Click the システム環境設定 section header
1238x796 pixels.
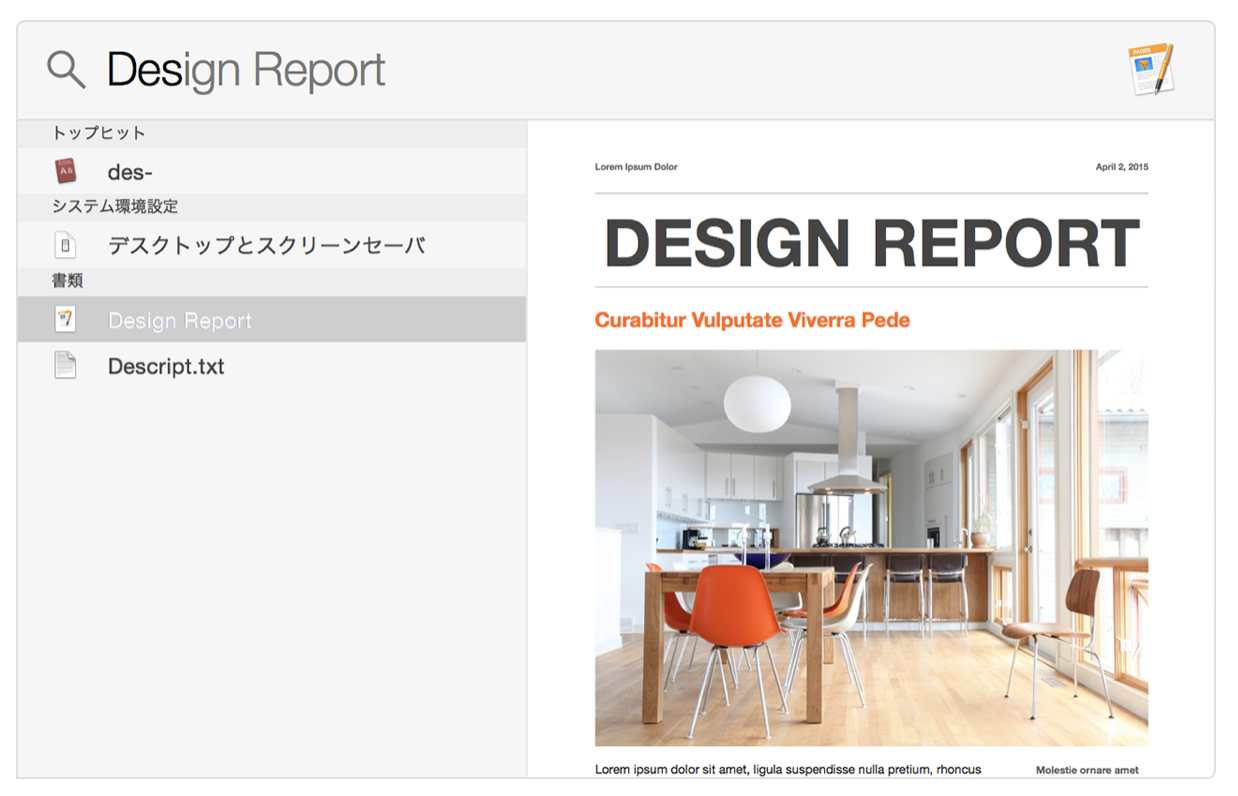tap(114, 207)
